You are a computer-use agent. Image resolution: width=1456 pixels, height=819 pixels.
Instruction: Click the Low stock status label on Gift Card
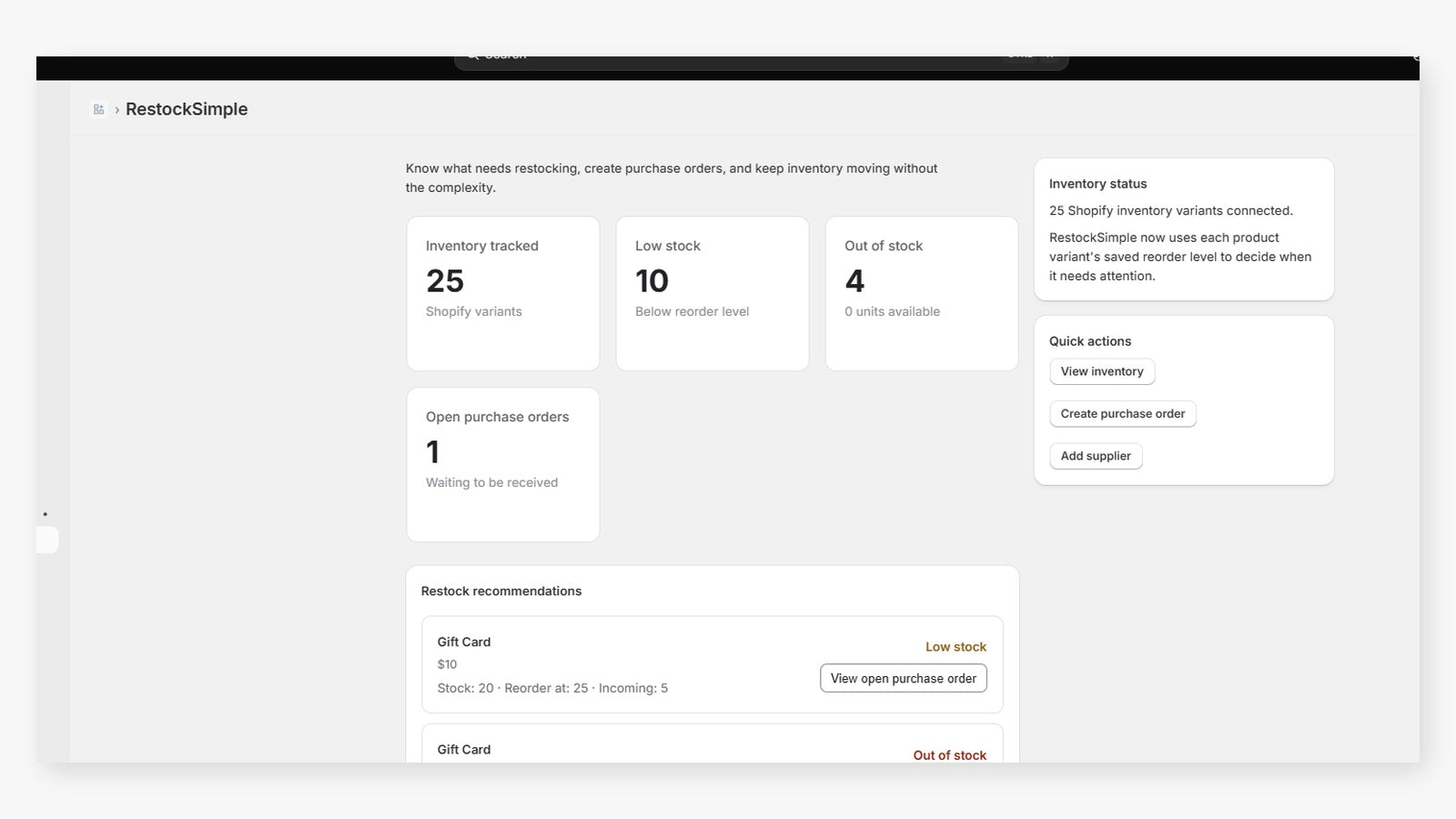(x=956, y=647)
